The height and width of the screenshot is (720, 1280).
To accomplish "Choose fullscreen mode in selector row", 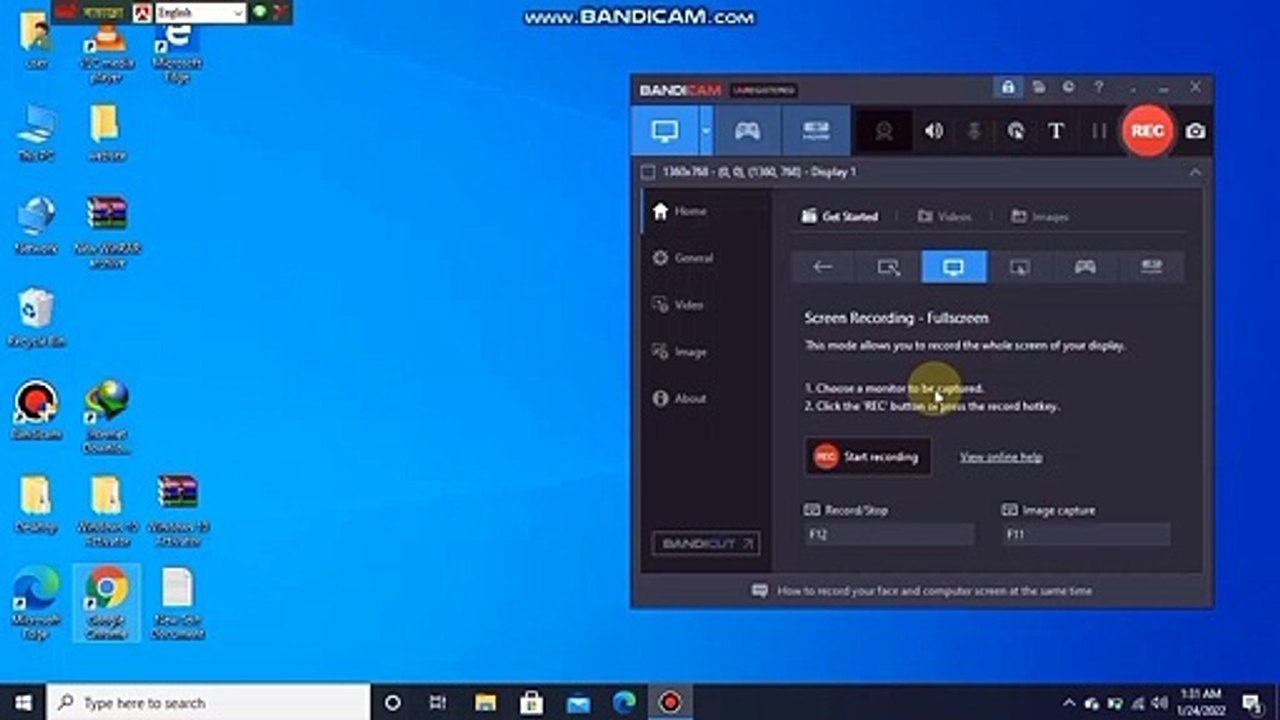I will coord(954,267).
